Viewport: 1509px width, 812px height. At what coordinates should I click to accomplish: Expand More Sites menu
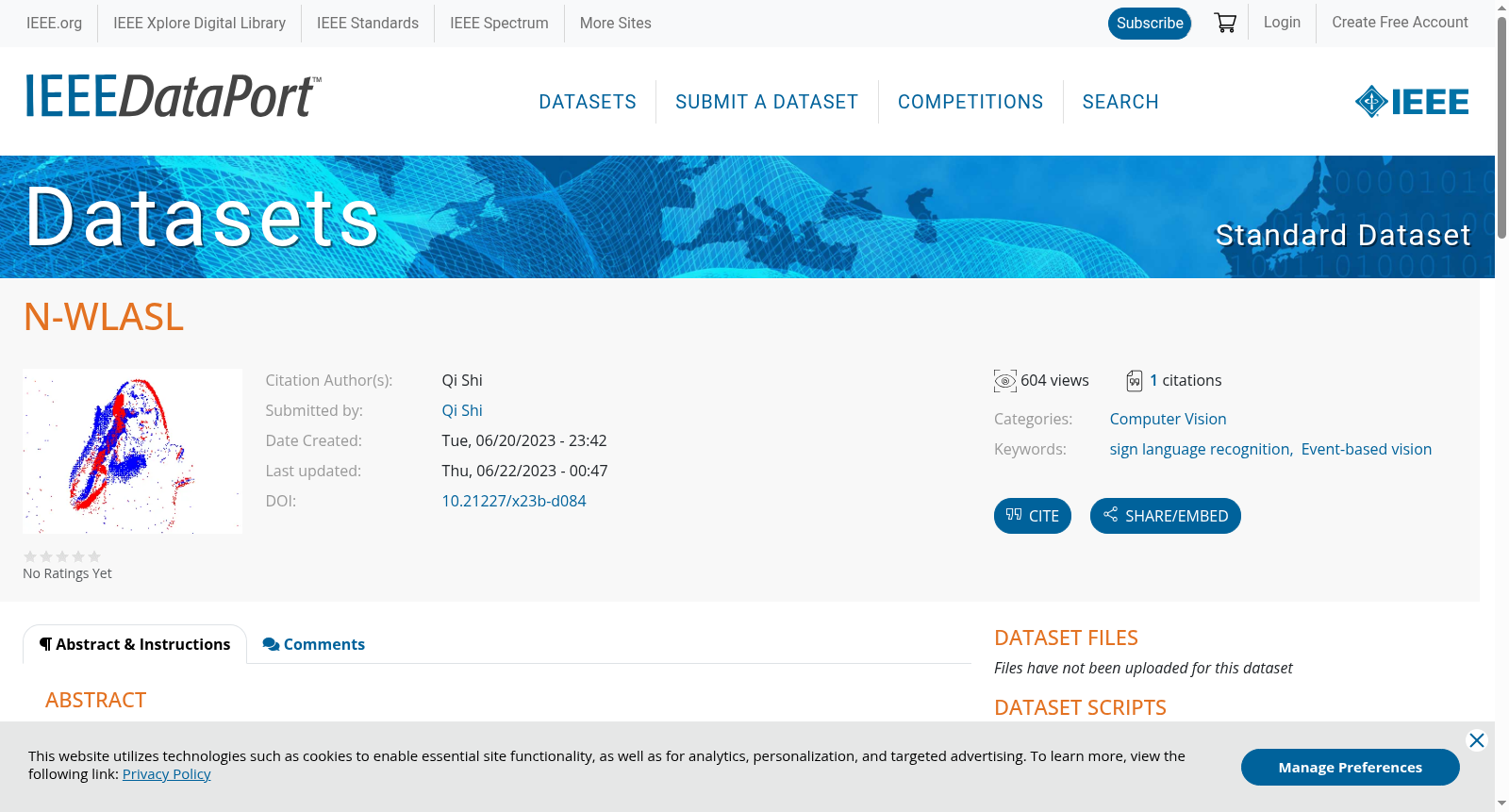[615, 24]
